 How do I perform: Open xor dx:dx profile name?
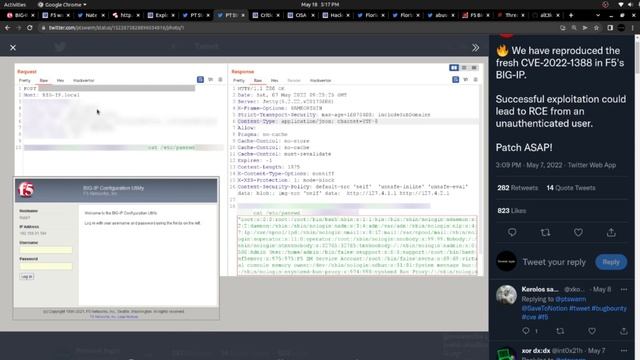pos(535,351)
